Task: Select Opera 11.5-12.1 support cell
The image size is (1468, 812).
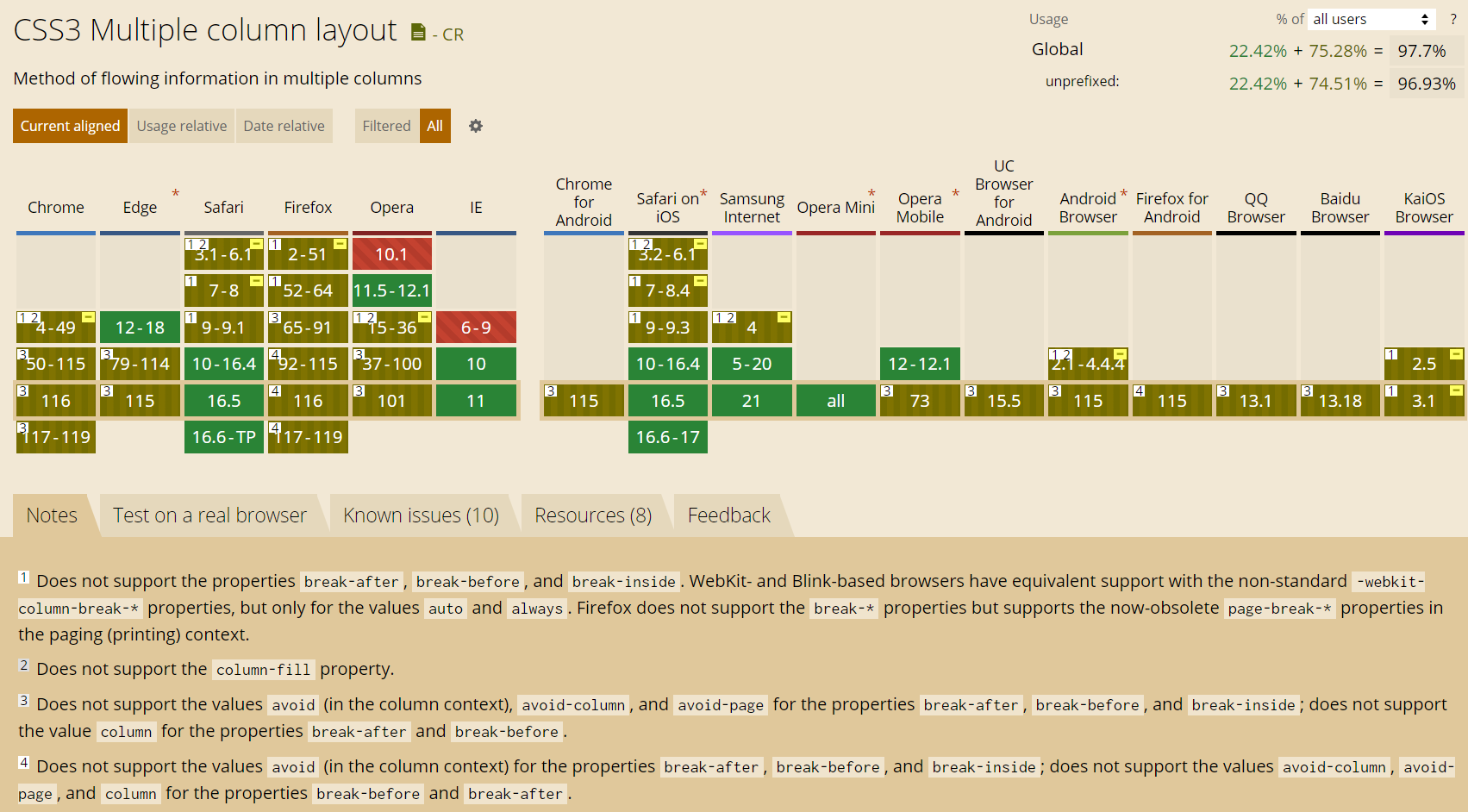Action: pyautogui.click(x=392, y=290)
